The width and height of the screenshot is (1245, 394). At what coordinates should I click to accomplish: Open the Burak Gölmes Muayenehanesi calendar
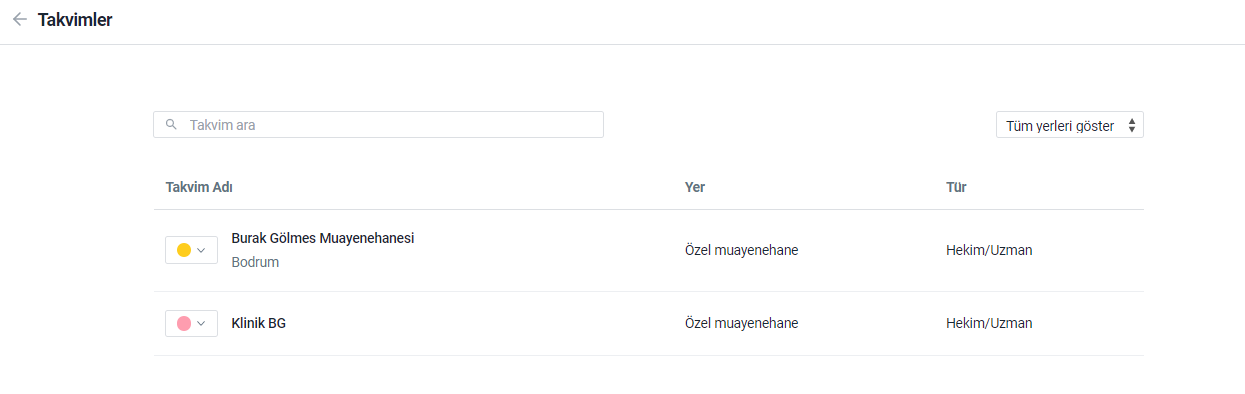[x=322, y=238]
